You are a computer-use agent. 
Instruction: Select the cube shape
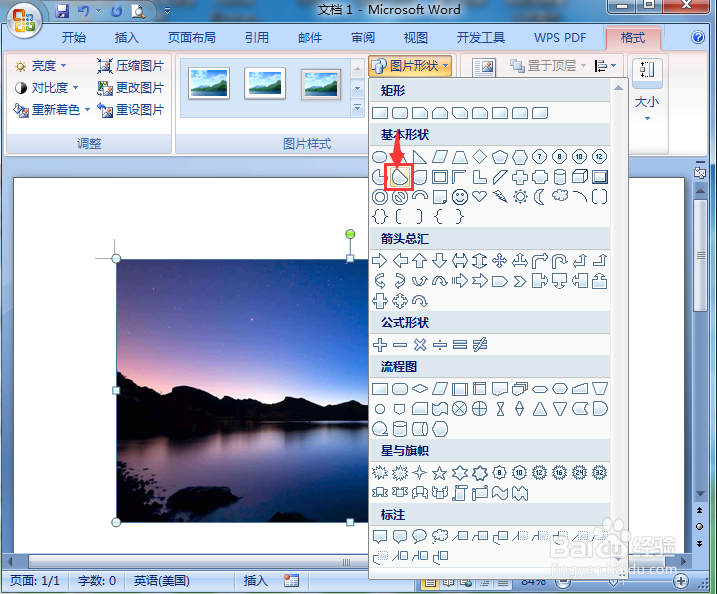580,177
